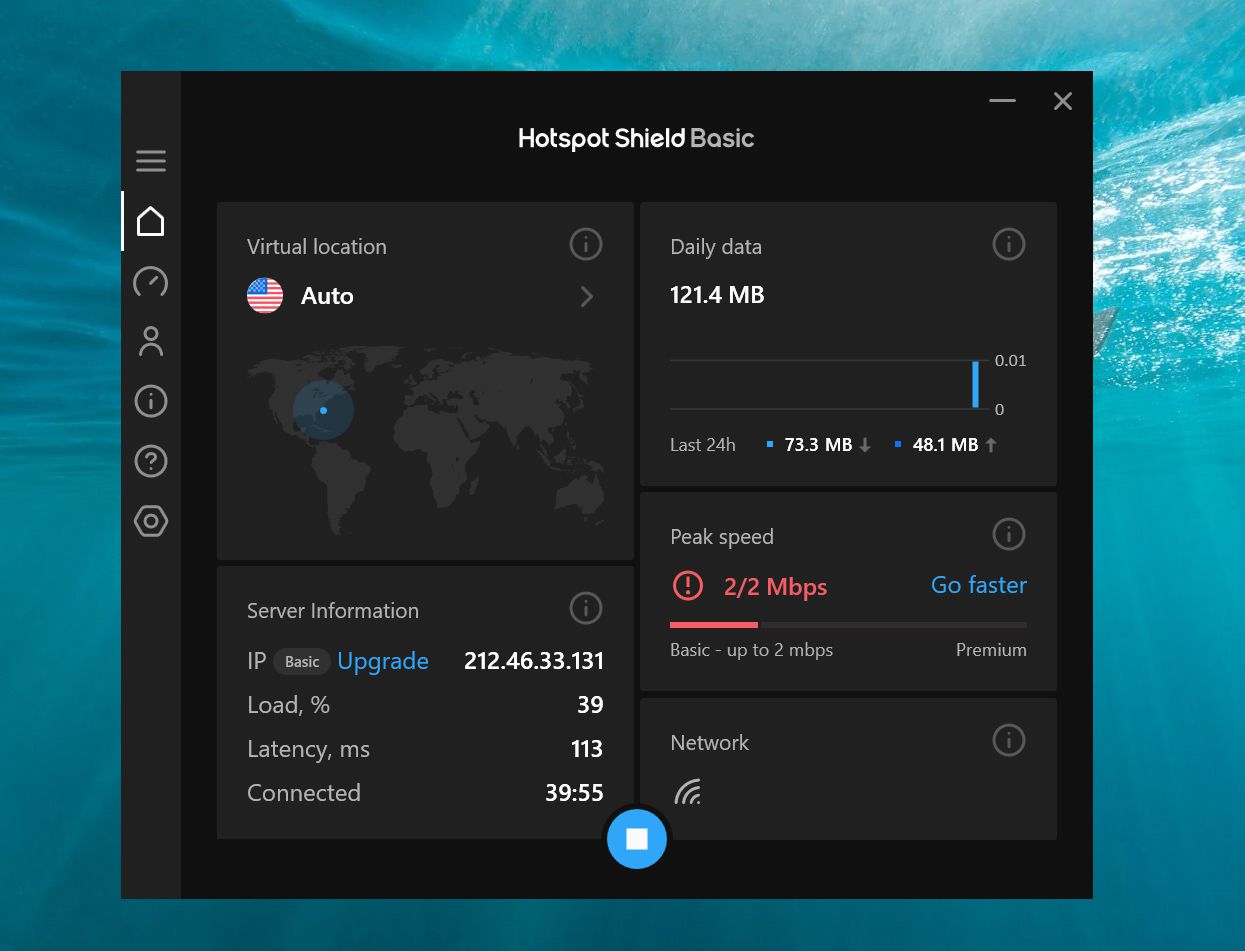The height and width of the screenshot is (951, 1245).
Task: Click the connected time 39:55
Action: tap(574, 793)
